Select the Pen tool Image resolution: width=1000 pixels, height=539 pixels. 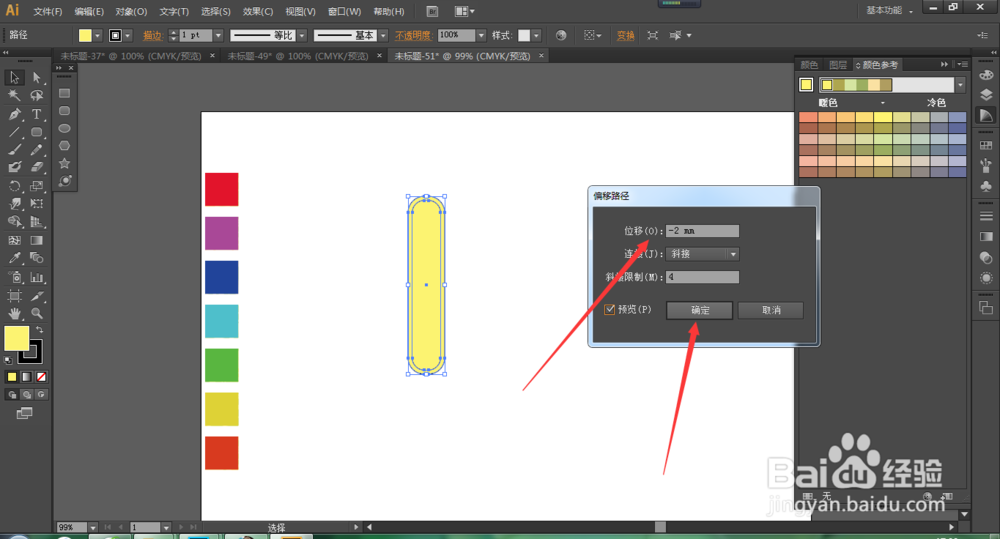tap(14, 114)
